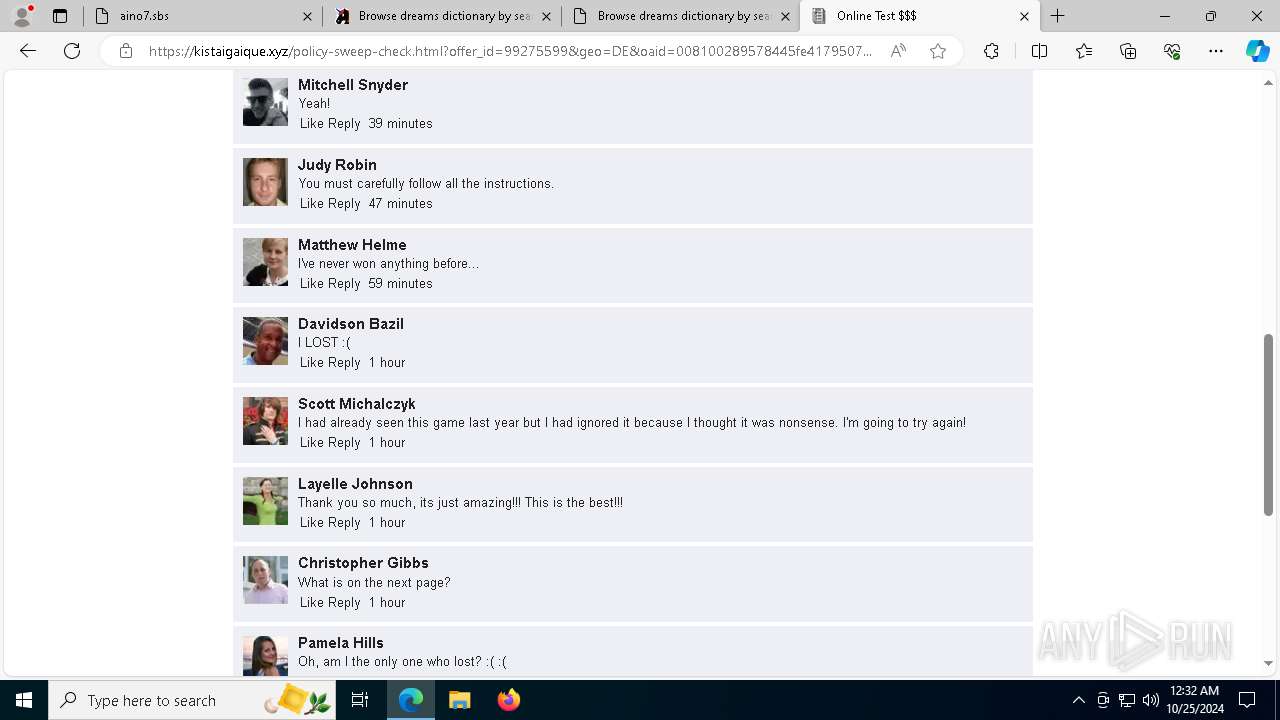1280x720 pixels.
Task: Add page to favorites star icon
Action: click(x=938, y=51)
